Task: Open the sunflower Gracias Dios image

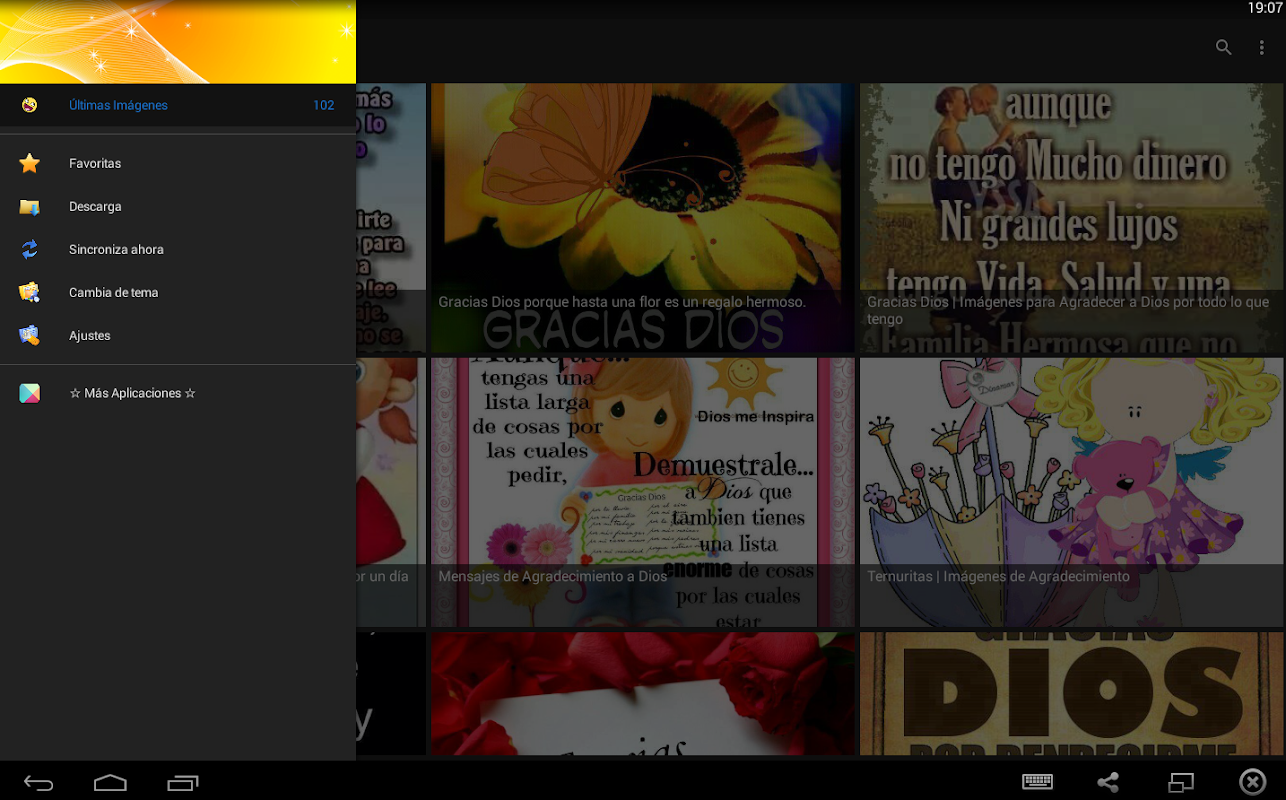Action: (x=642, y=217)
